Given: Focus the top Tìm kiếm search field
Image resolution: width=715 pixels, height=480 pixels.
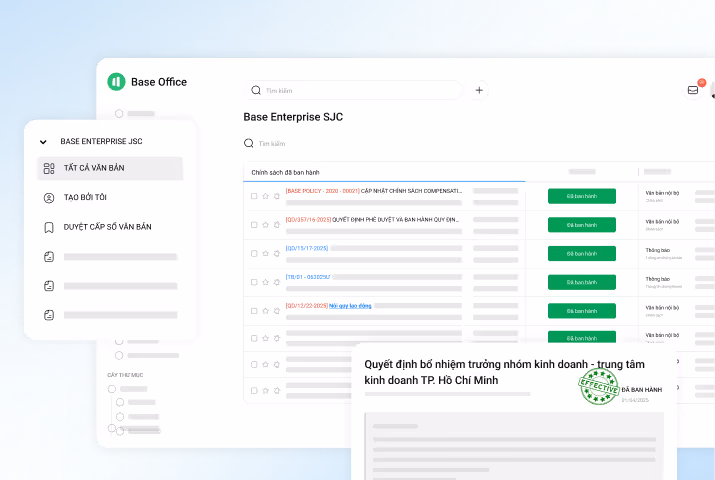Looking at the screenshot, I should [x=354, y=90].
